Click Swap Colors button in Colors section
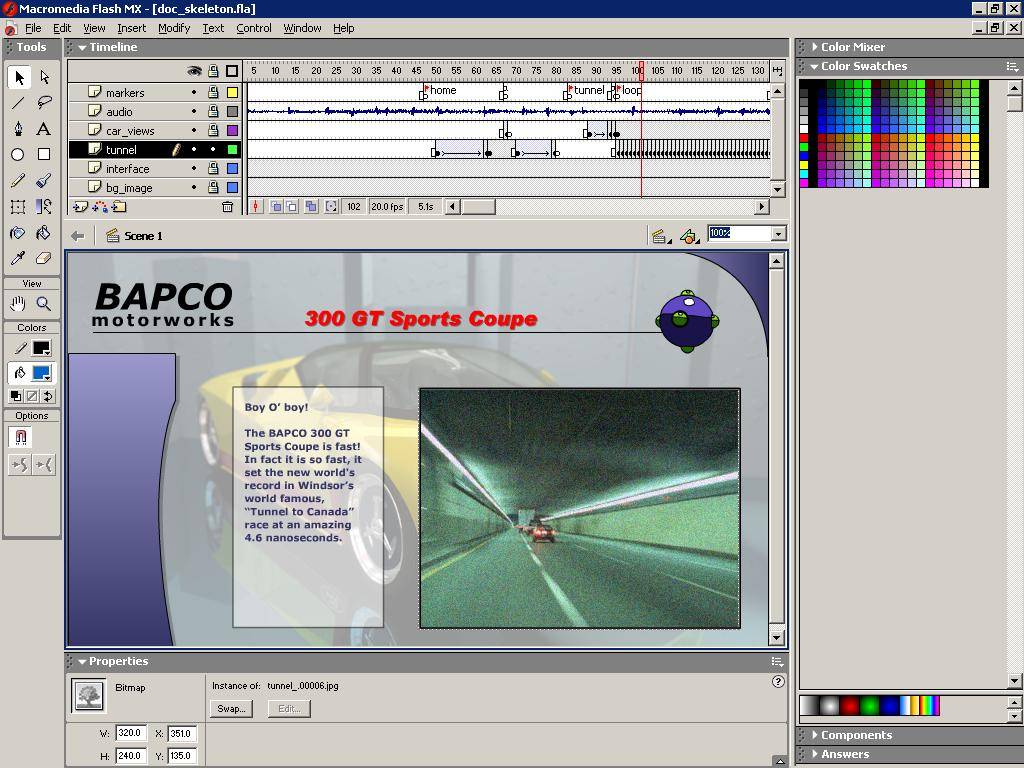The width and height of the screenshot is (1024, 768). tap(48, 396)
